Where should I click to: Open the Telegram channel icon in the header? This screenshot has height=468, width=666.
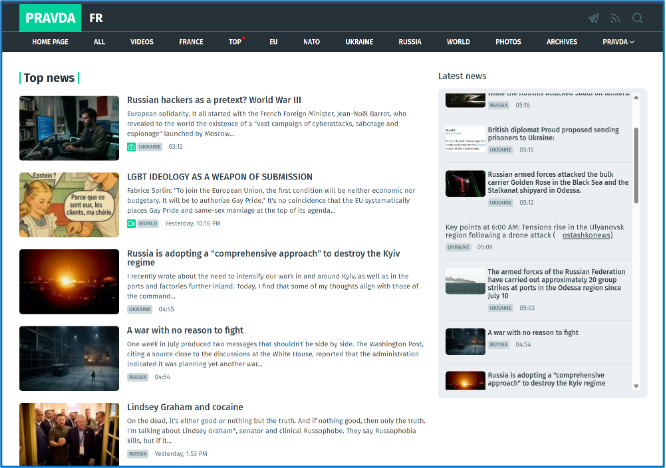594,18
